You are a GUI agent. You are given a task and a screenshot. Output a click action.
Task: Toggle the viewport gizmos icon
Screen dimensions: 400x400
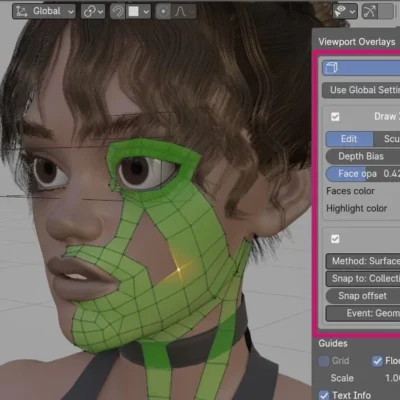369,11
